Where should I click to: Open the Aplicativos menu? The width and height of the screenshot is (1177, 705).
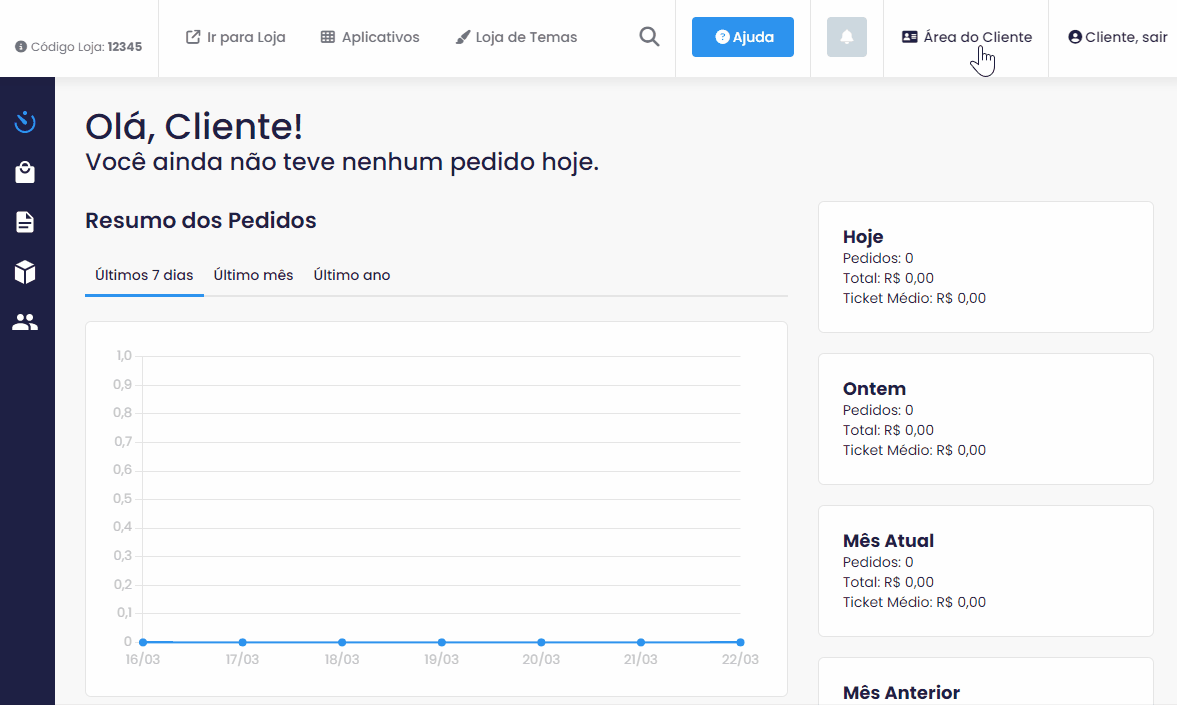tap(370, 37)
